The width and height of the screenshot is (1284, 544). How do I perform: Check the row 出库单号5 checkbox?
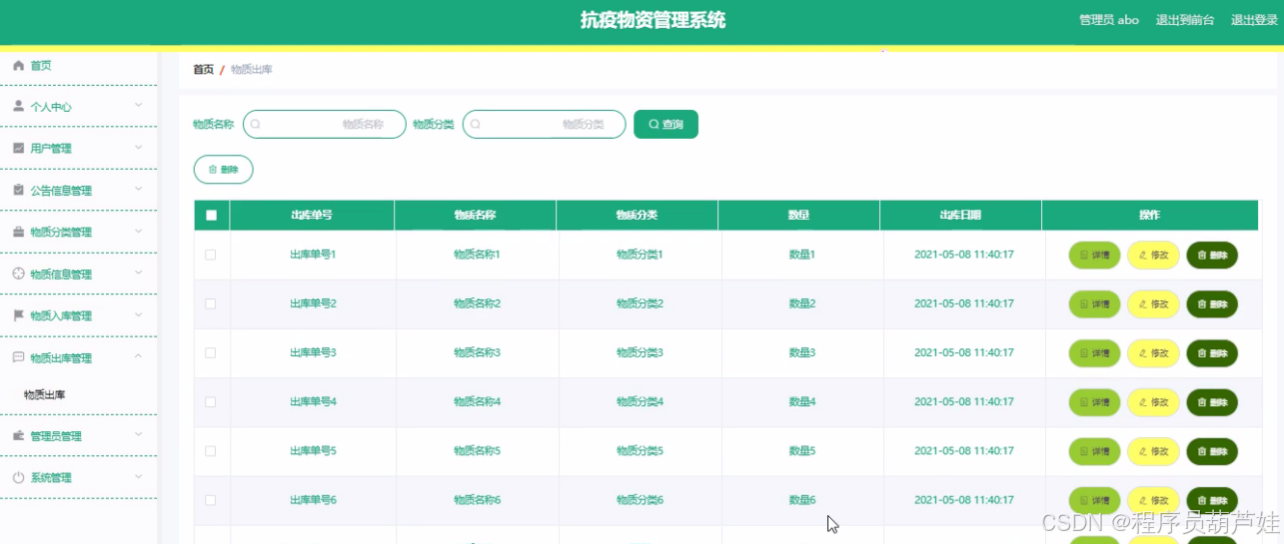pyautogui.click(x=211, y=450)
